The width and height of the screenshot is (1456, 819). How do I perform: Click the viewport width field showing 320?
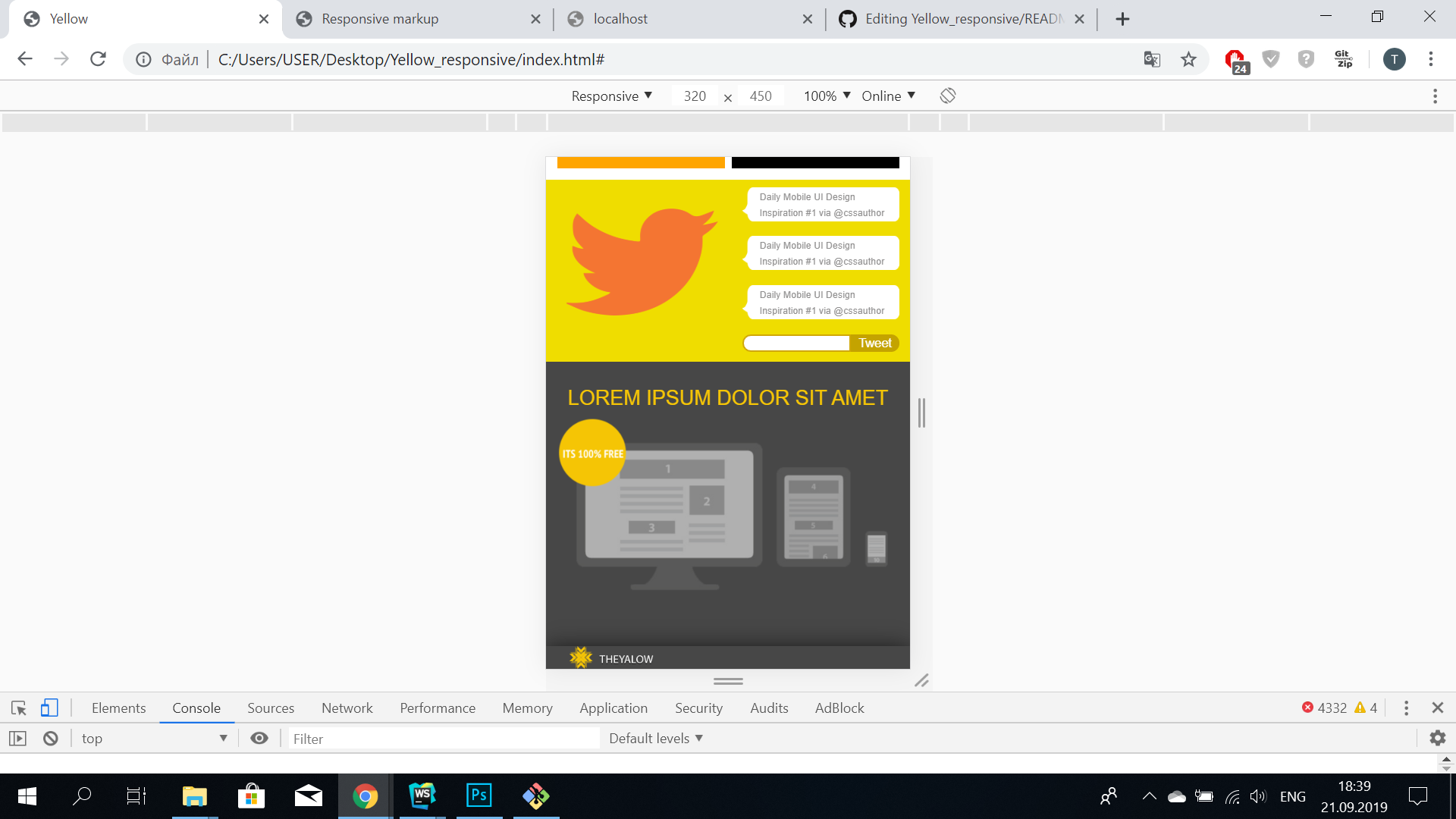click(695, 96)
